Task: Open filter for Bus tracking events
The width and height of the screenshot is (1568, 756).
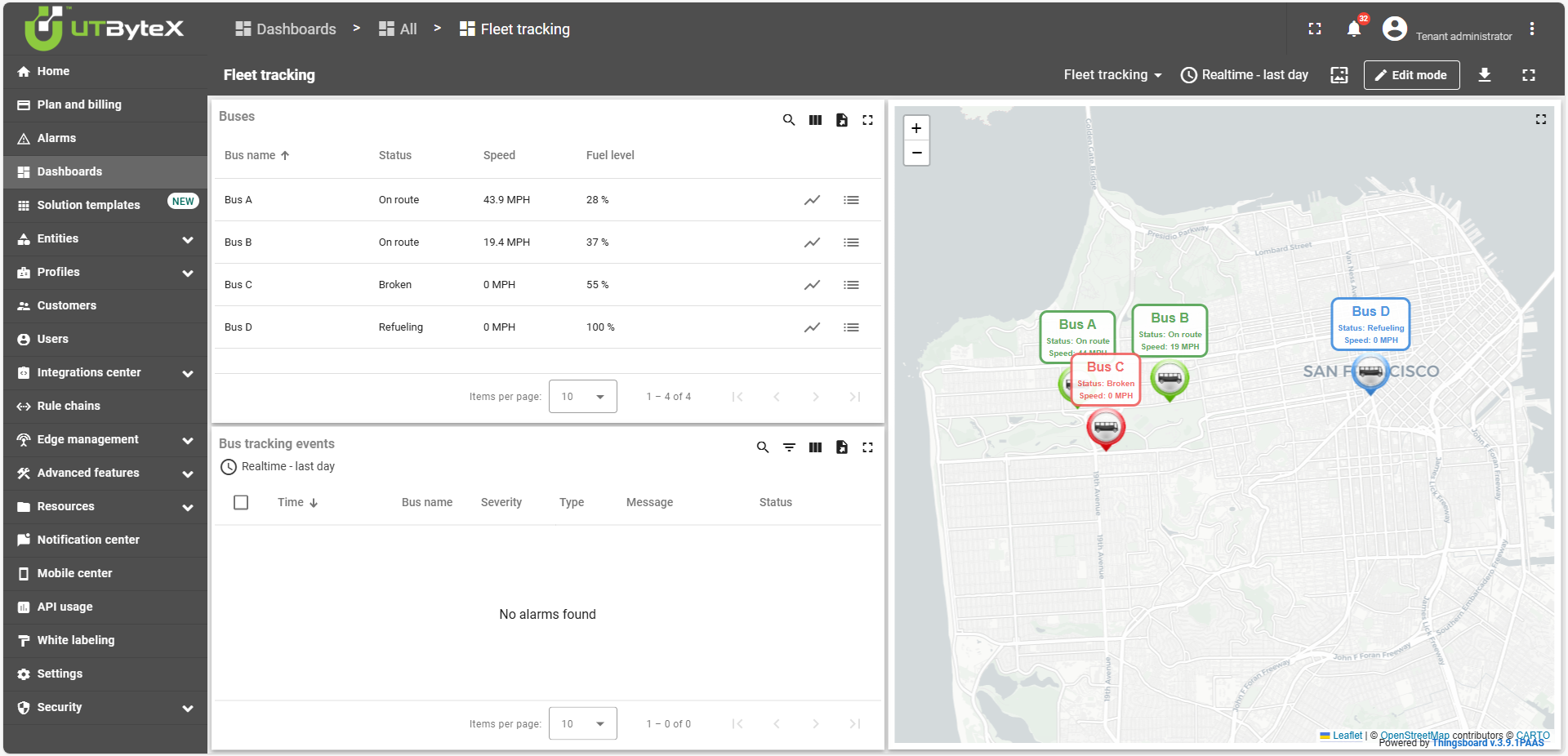Action: 789,447
